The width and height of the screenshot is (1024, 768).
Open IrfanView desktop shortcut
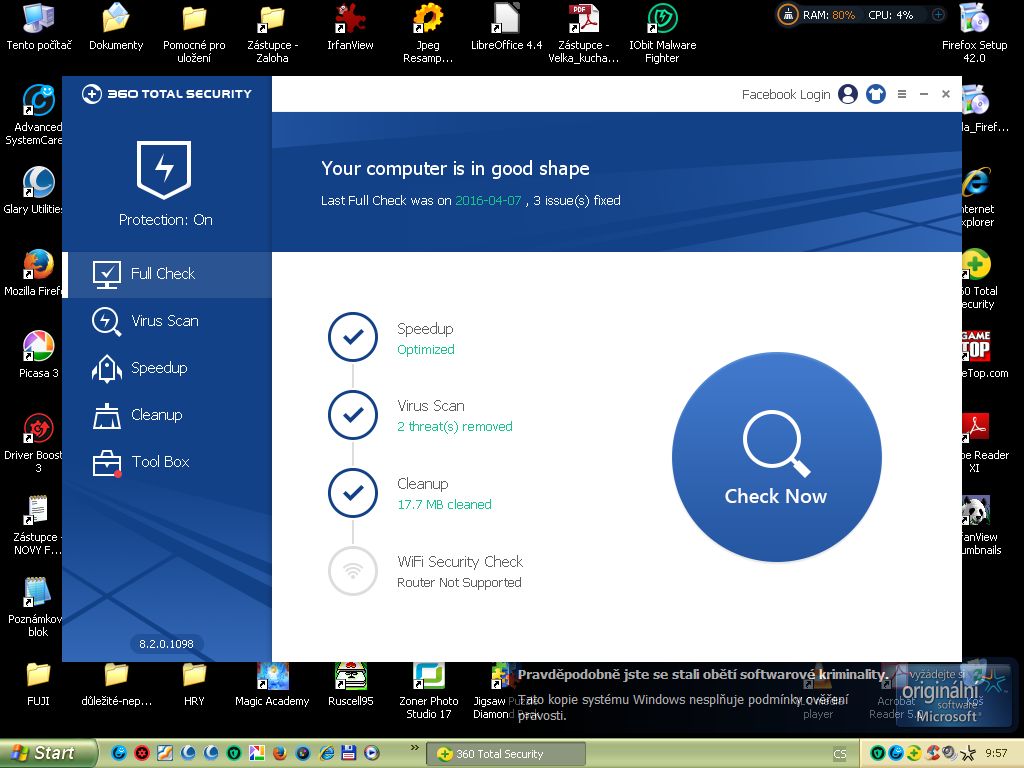pos(350,26)
